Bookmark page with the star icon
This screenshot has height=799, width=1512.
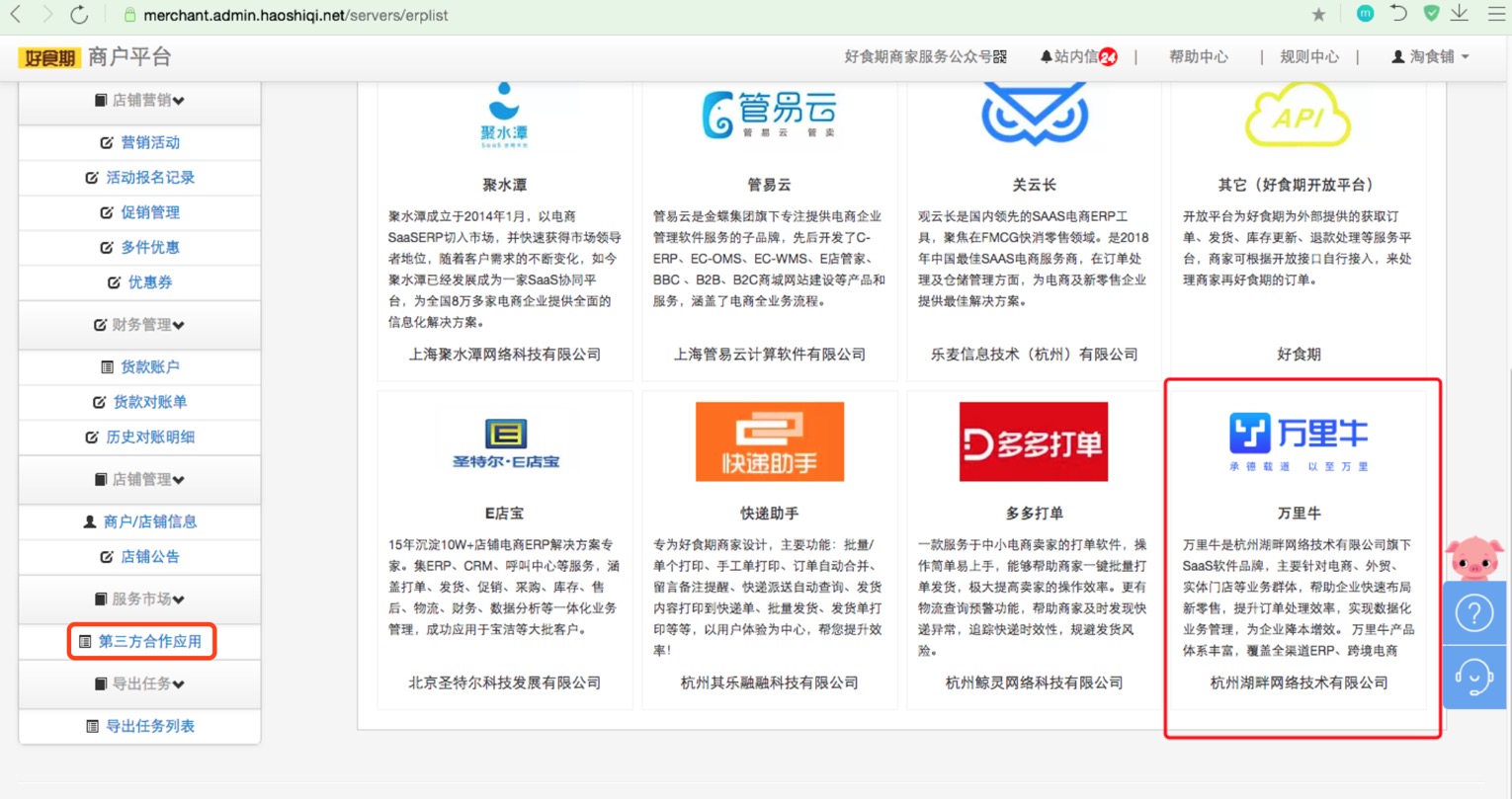(x=1318, y=15)
